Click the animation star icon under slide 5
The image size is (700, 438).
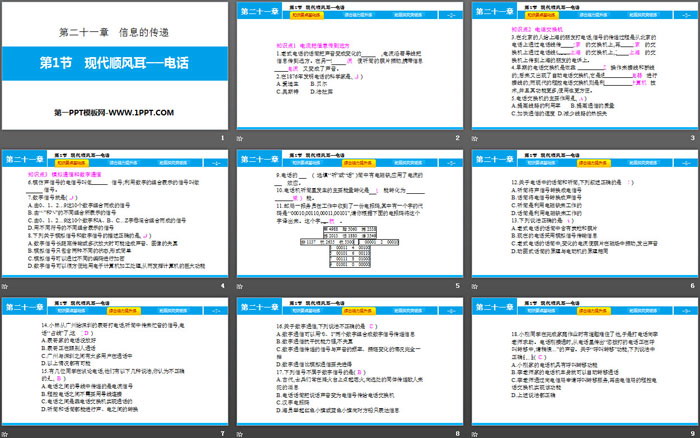tap(240, 286)
